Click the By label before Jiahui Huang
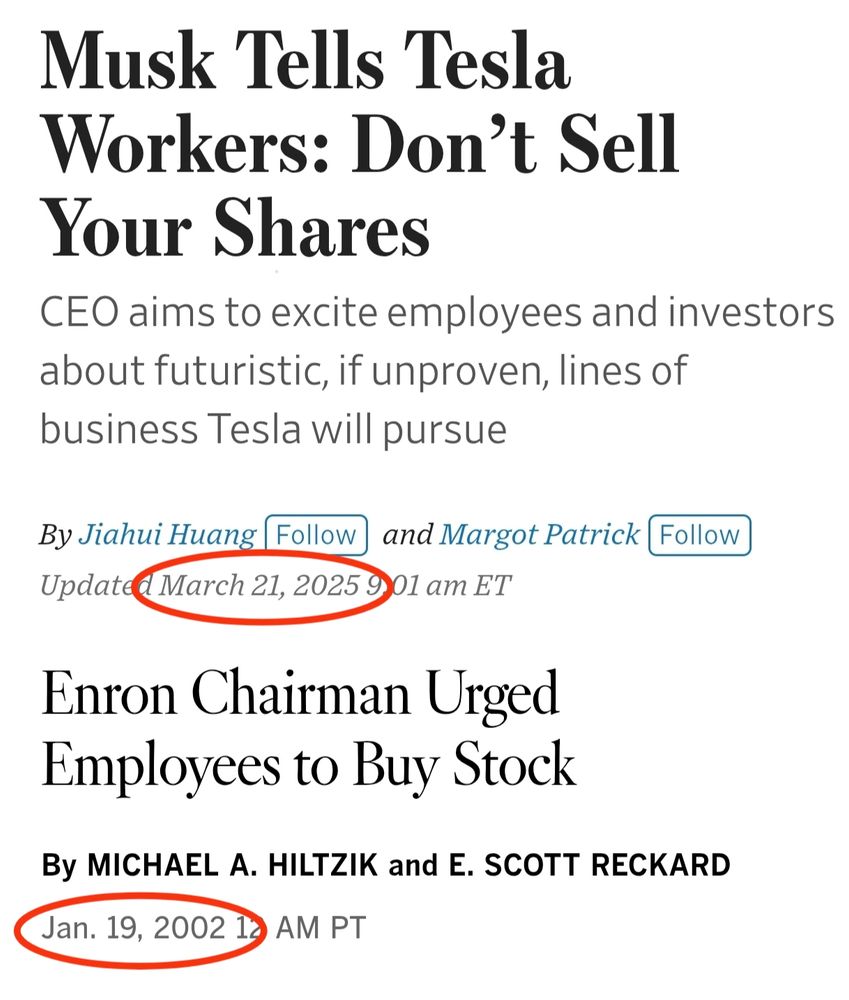The width and height of the screenshot is (849, 1000). [55, 534]
